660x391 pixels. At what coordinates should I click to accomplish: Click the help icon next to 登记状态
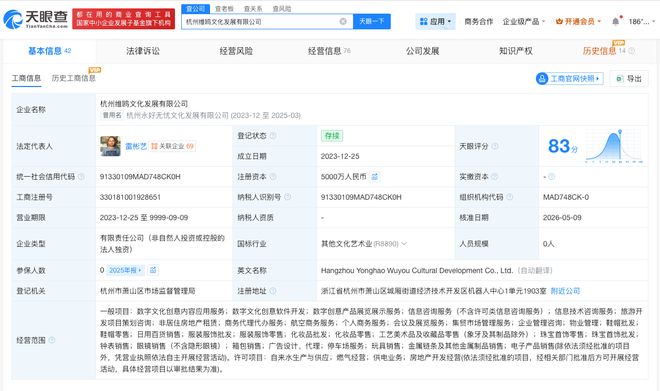click(273, 136)
